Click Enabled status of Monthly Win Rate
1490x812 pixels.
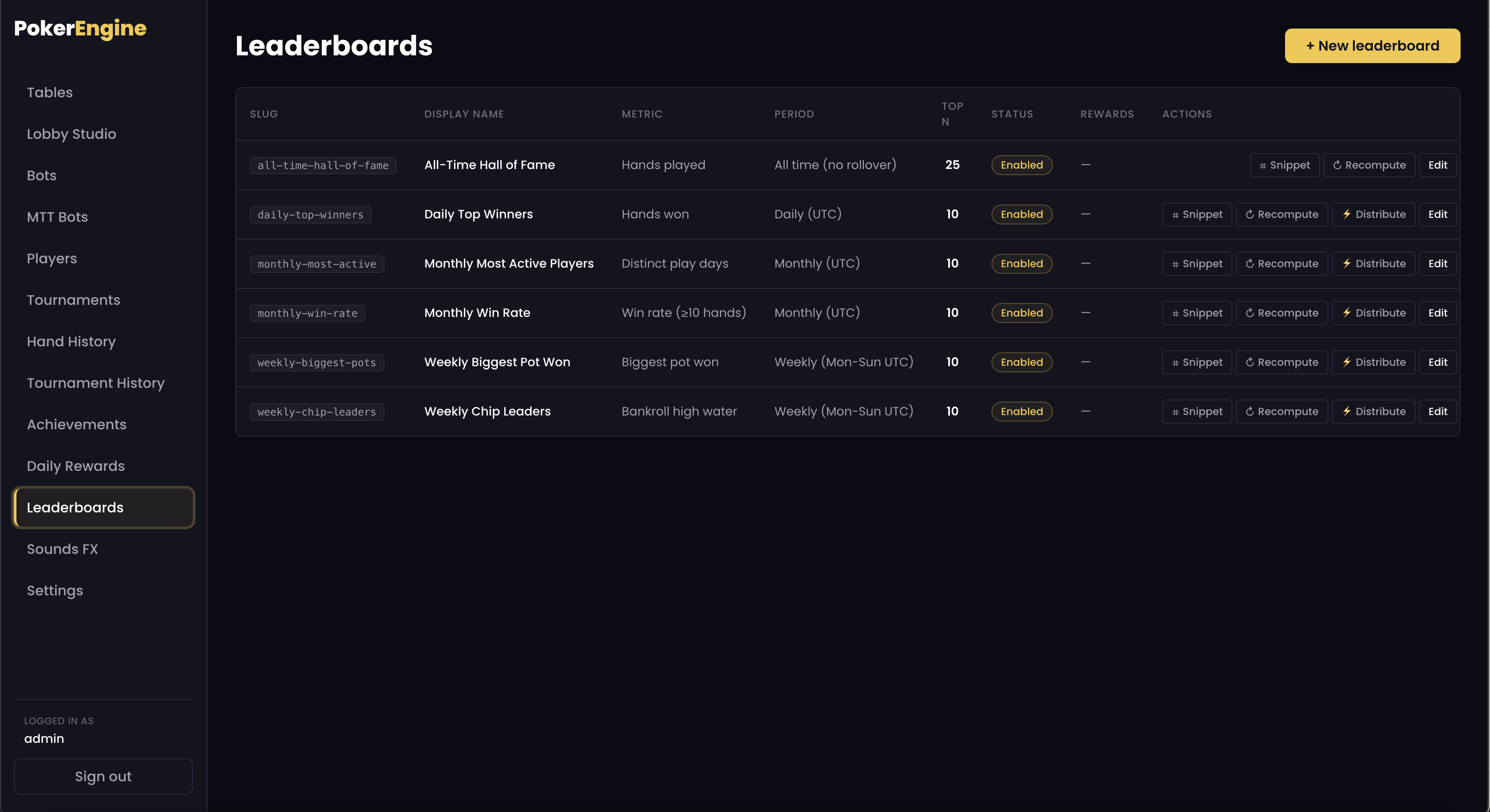1021,313
